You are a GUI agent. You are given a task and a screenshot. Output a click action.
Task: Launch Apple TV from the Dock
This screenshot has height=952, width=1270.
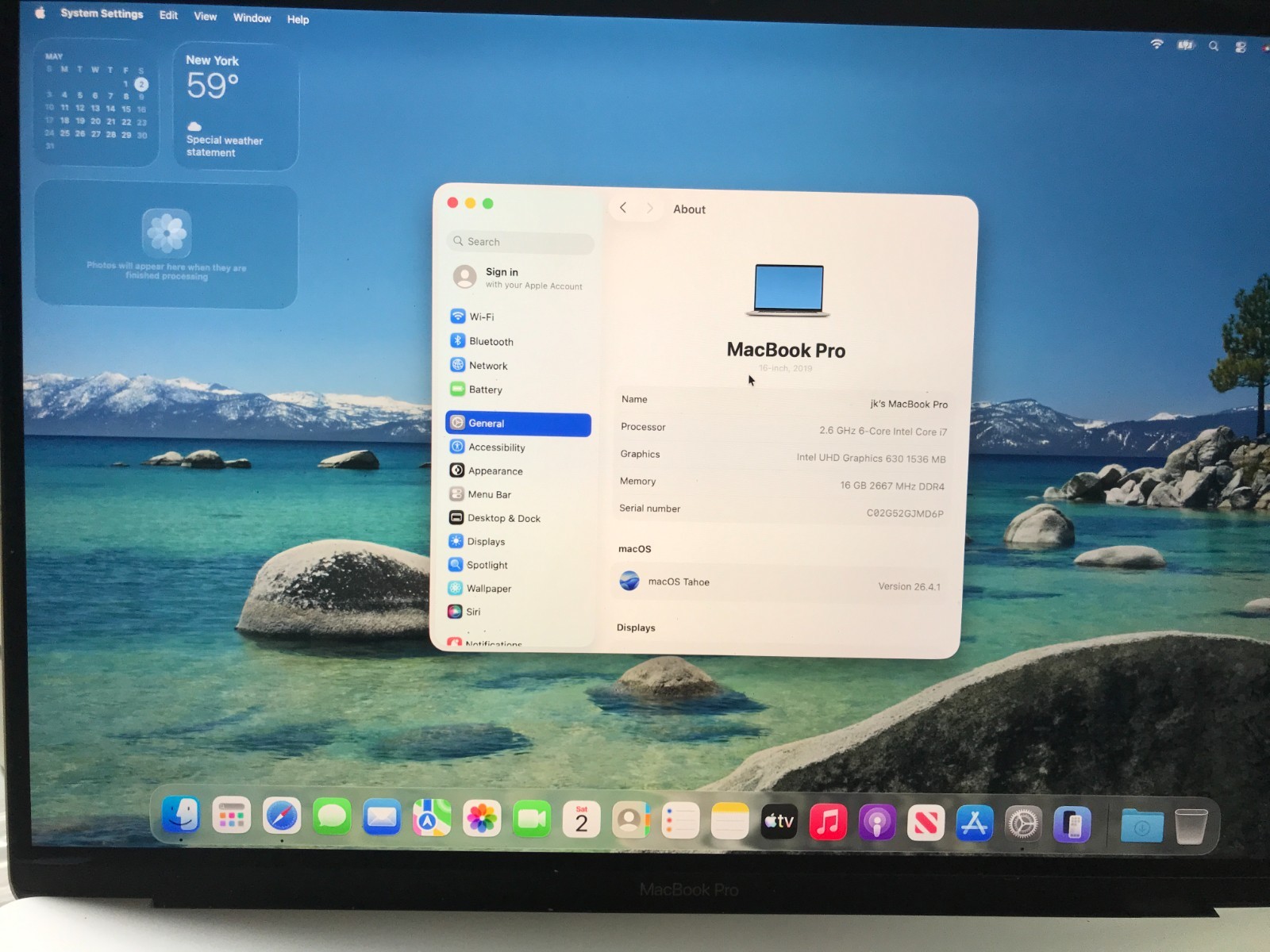coord(779,822)
